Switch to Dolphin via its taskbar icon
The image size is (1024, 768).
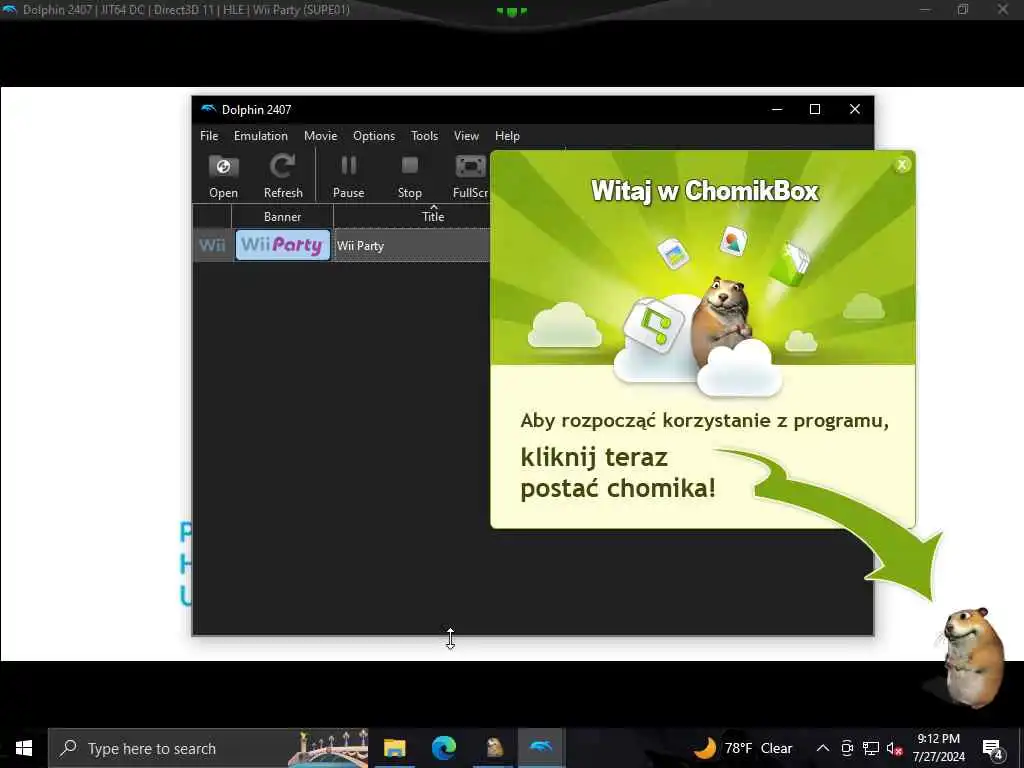point(541,748)
